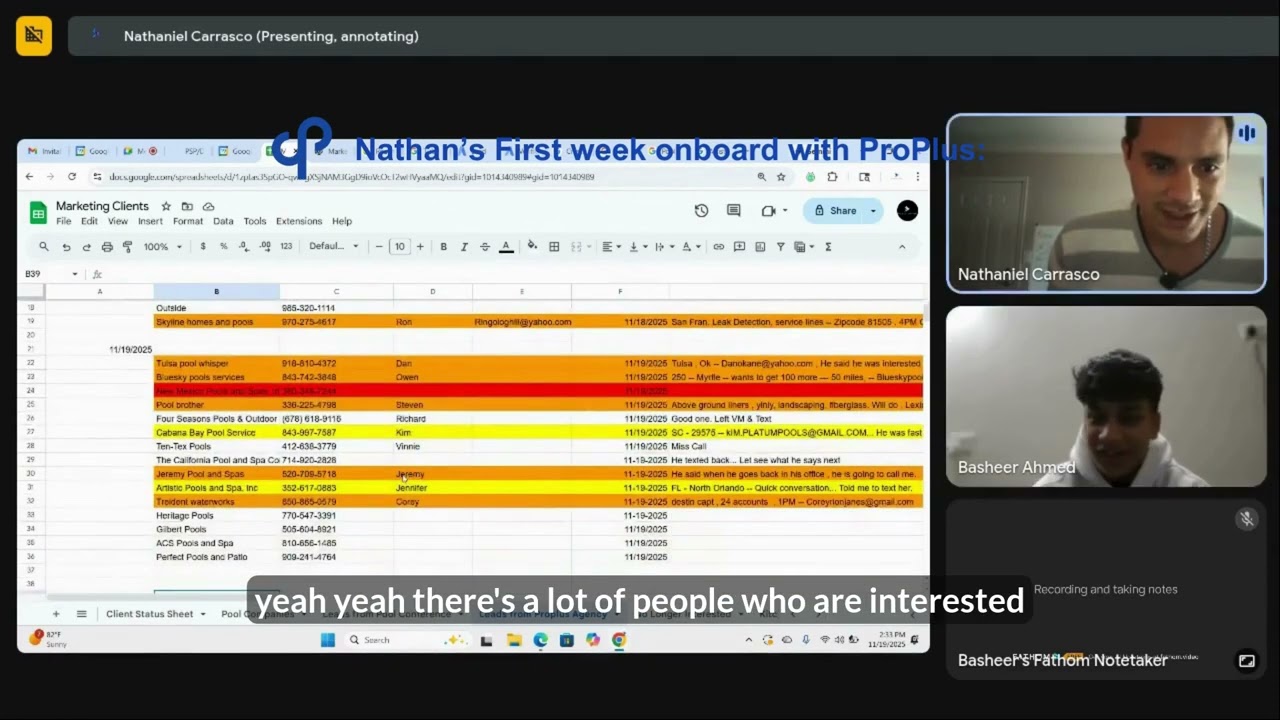Format as currency with the dollar icon
The height and width of the screenshot is (720, 1280).
pos(203,247)
